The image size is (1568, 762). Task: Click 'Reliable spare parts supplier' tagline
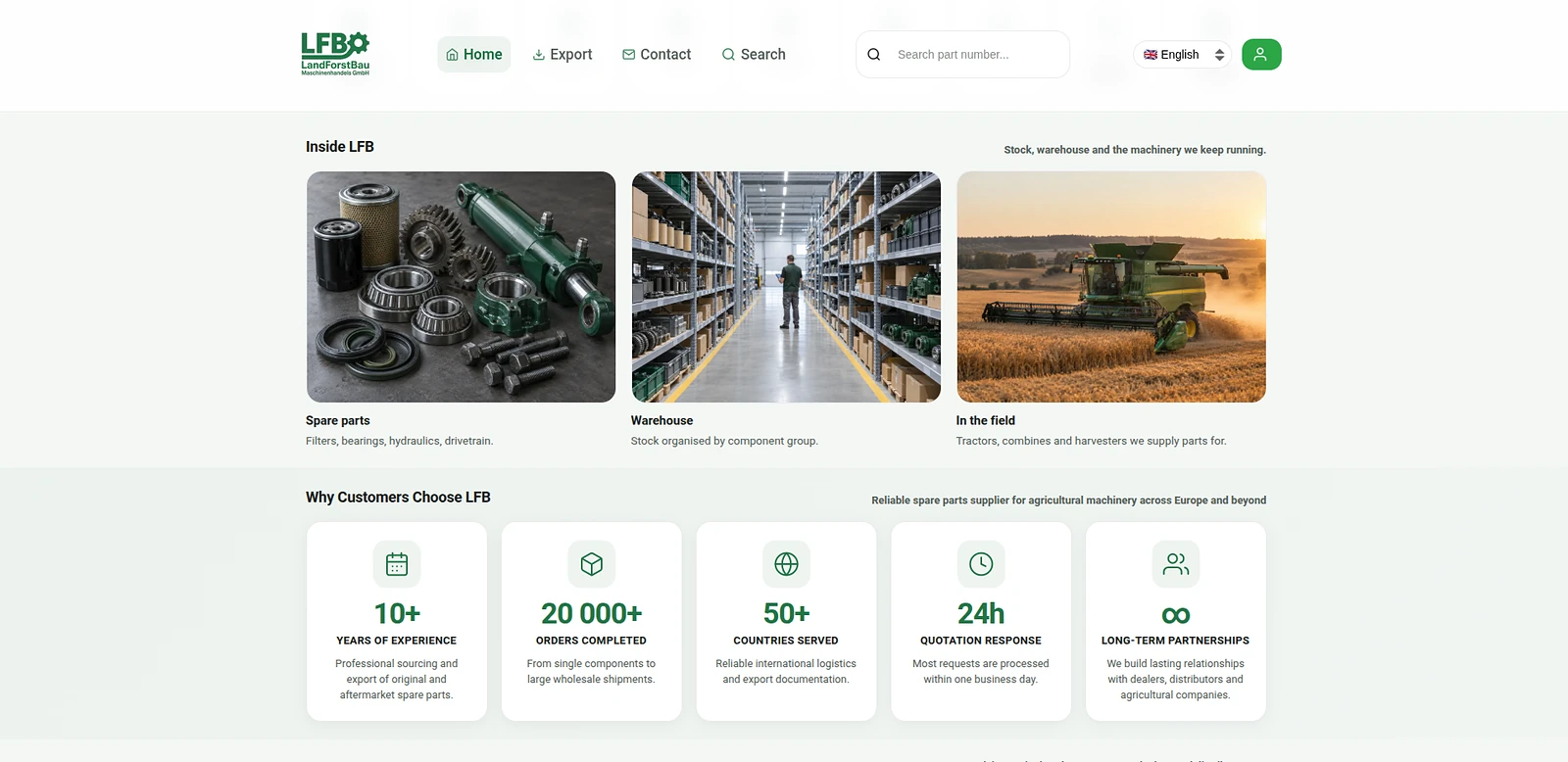(1069, 500)
